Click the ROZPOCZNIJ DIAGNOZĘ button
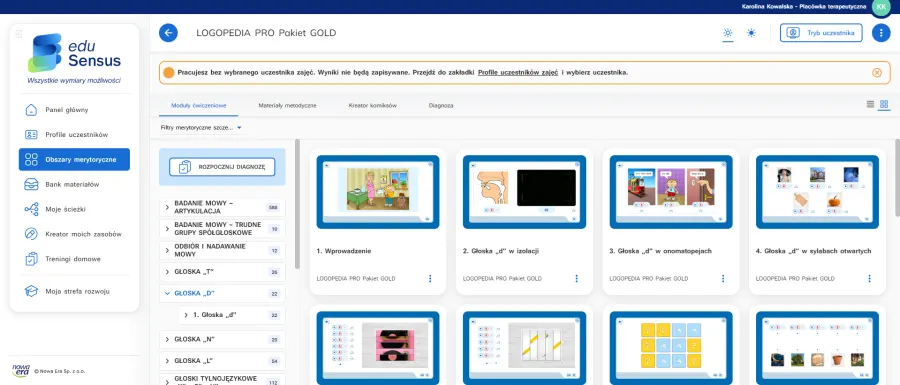This screenshot has height=385, width=900. pos(222,167)
